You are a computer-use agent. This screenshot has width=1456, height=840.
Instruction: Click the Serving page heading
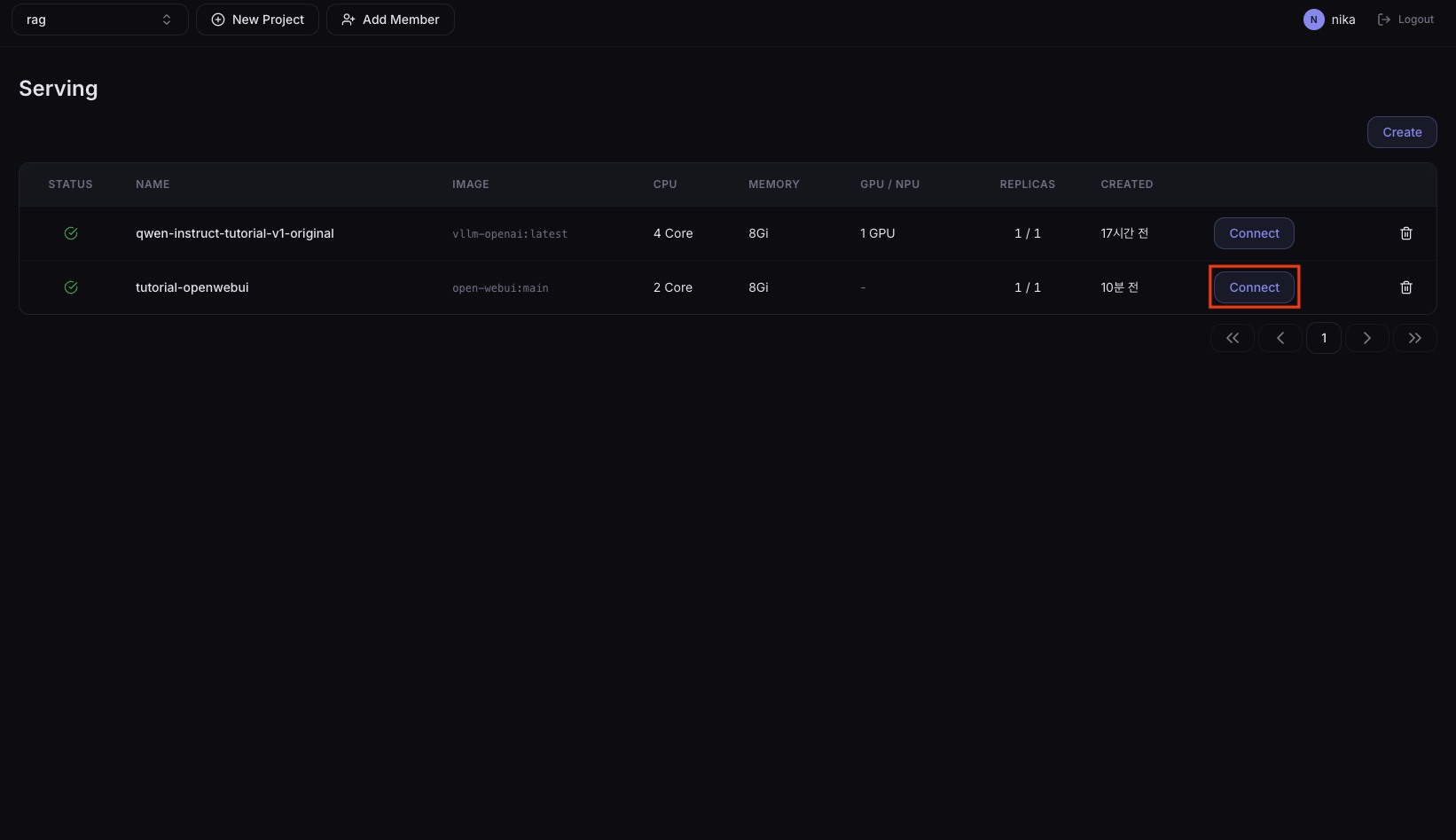pos(59,89)
